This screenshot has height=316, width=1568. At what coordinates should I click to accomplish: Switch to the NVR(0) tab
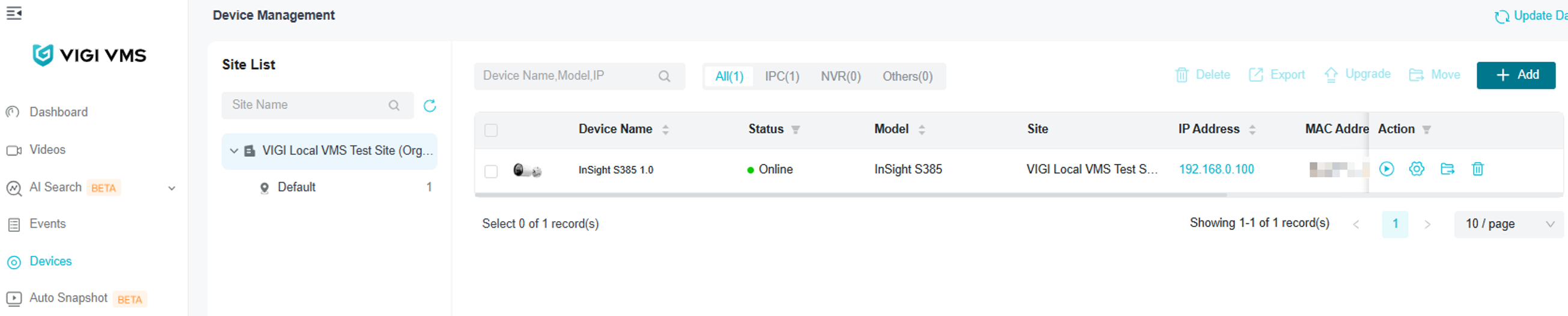(x=841, y=77)
